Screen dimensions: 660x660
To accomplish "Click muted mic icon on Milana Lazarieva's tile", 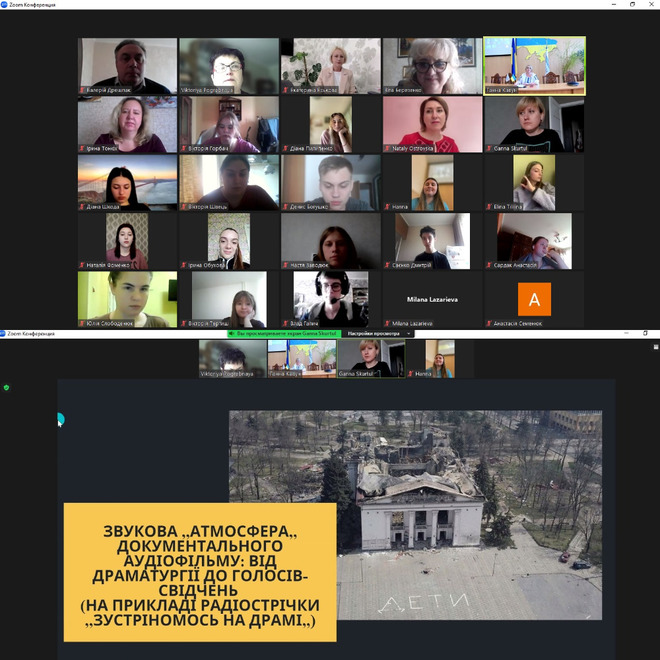I will (x=387, y=323).
